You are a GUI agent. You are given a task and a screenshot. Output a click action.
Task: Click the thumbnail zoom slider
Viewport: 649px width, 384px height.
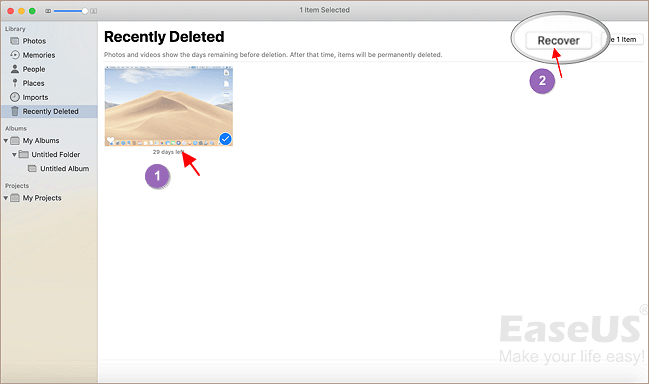pyautogui.click(x=70, y=11)
